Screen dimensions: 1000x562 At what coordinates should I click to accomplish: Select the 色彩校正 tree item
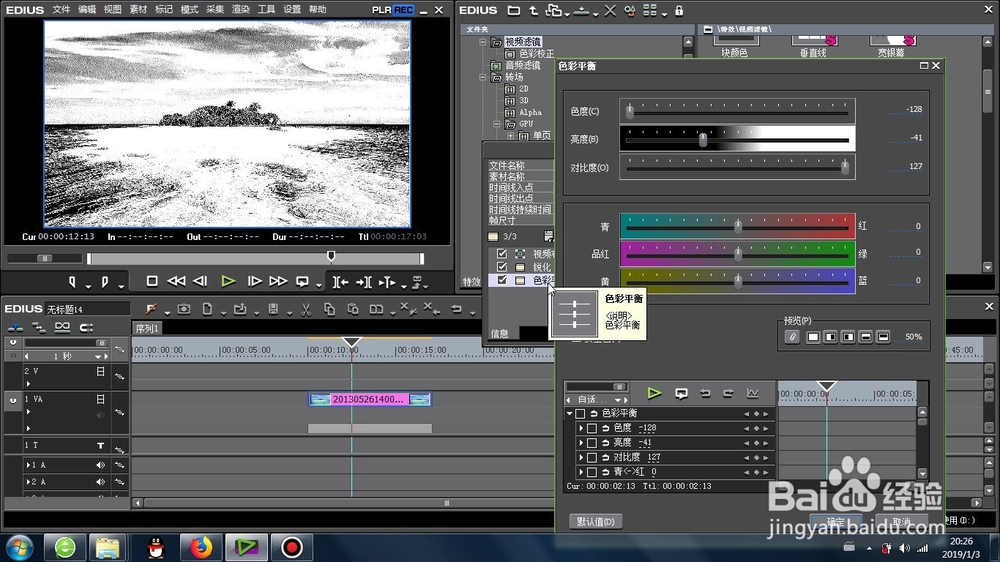536,54
